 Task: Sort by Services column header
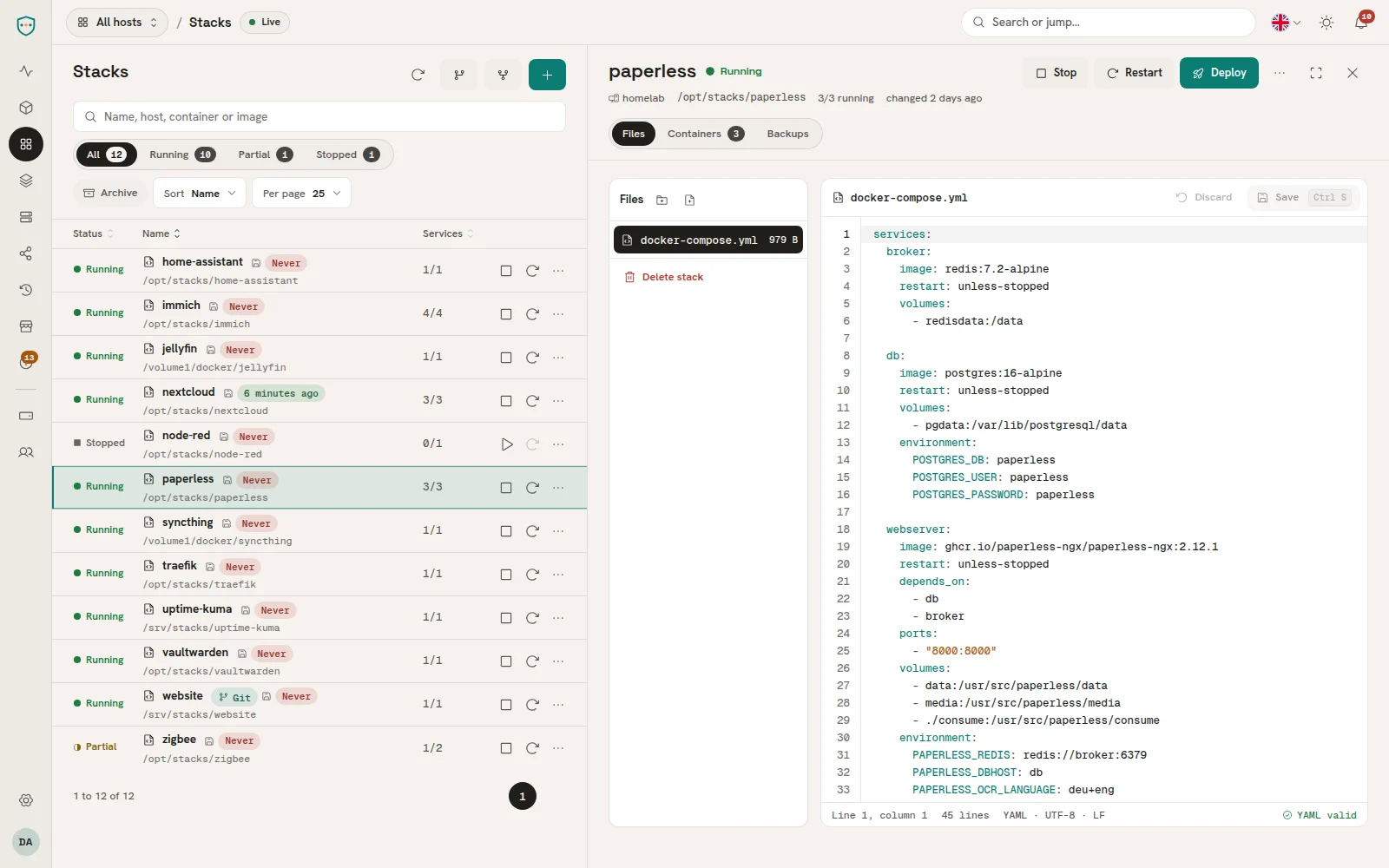pos(448,233)
